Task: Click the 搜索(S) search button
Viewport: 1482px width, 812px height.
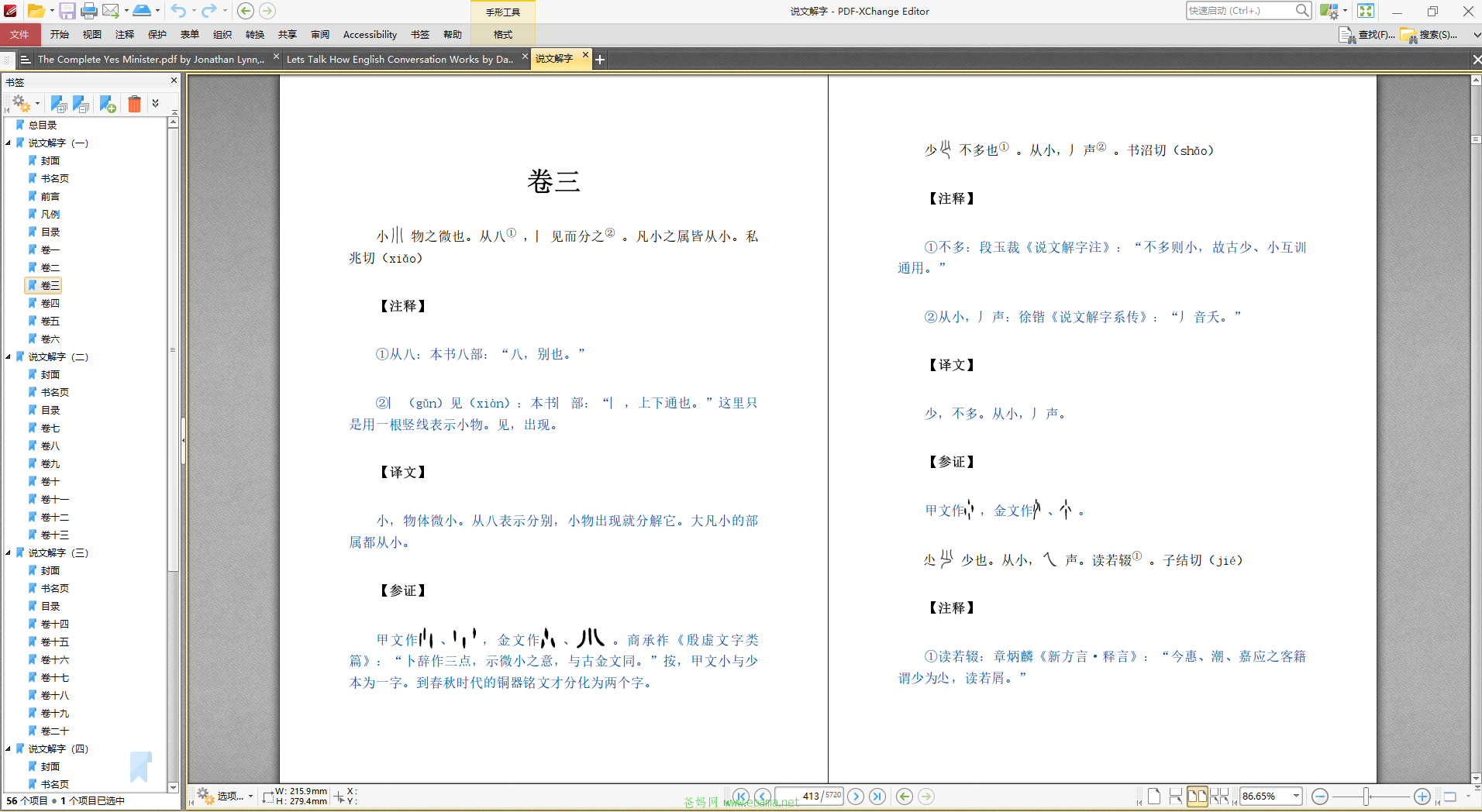Action: click(x=1429, y=35)
